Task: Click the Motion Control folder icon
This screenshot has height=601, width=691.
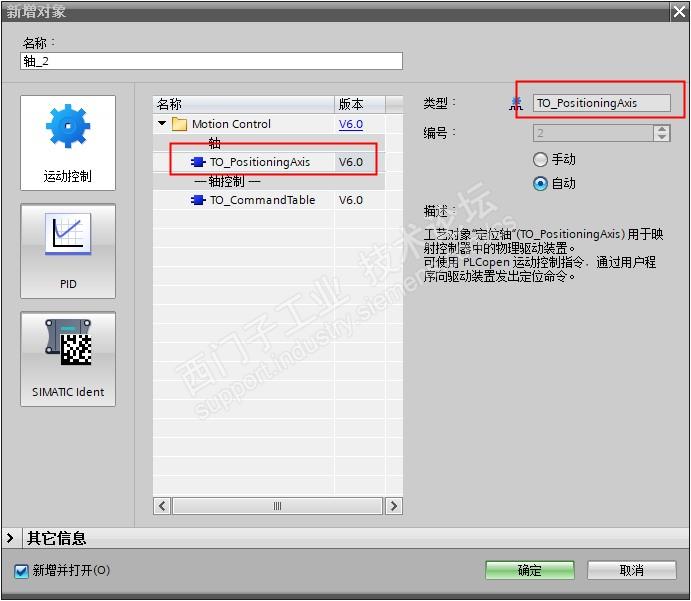Action: pyautogui.click(x=179, y=124)
